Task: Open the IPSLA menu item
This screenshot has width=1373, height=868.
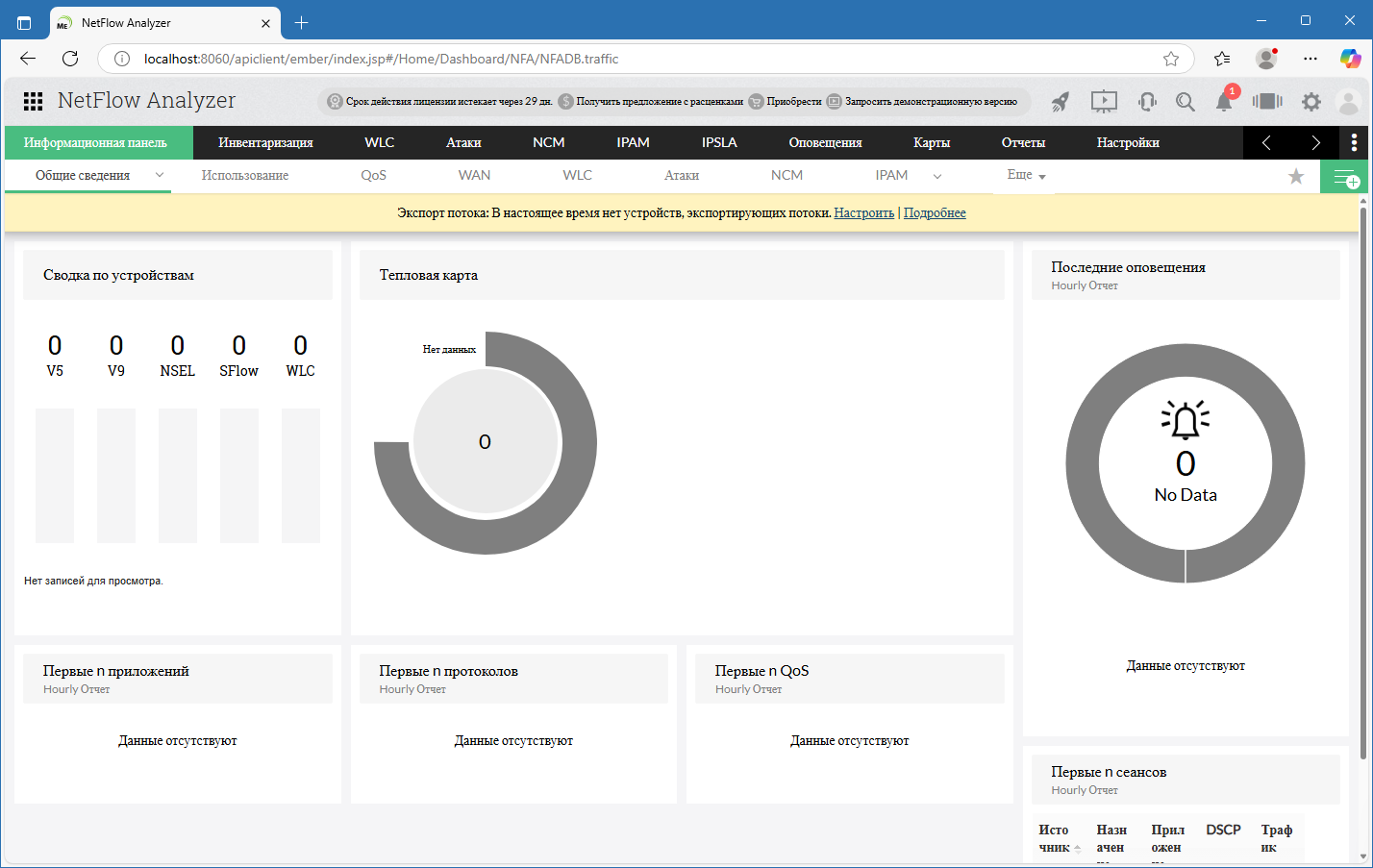Action: [719, 142]
